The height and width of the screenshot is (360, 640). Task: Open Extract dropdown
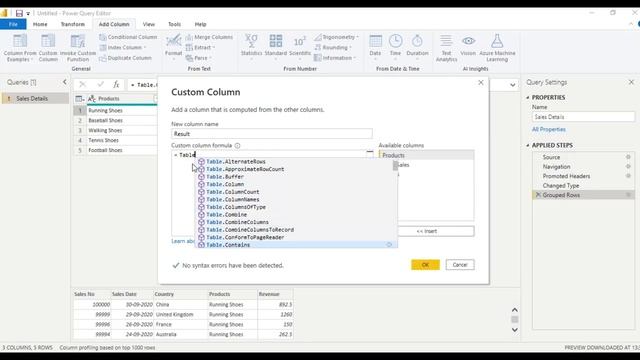click(x=200, y=47)
